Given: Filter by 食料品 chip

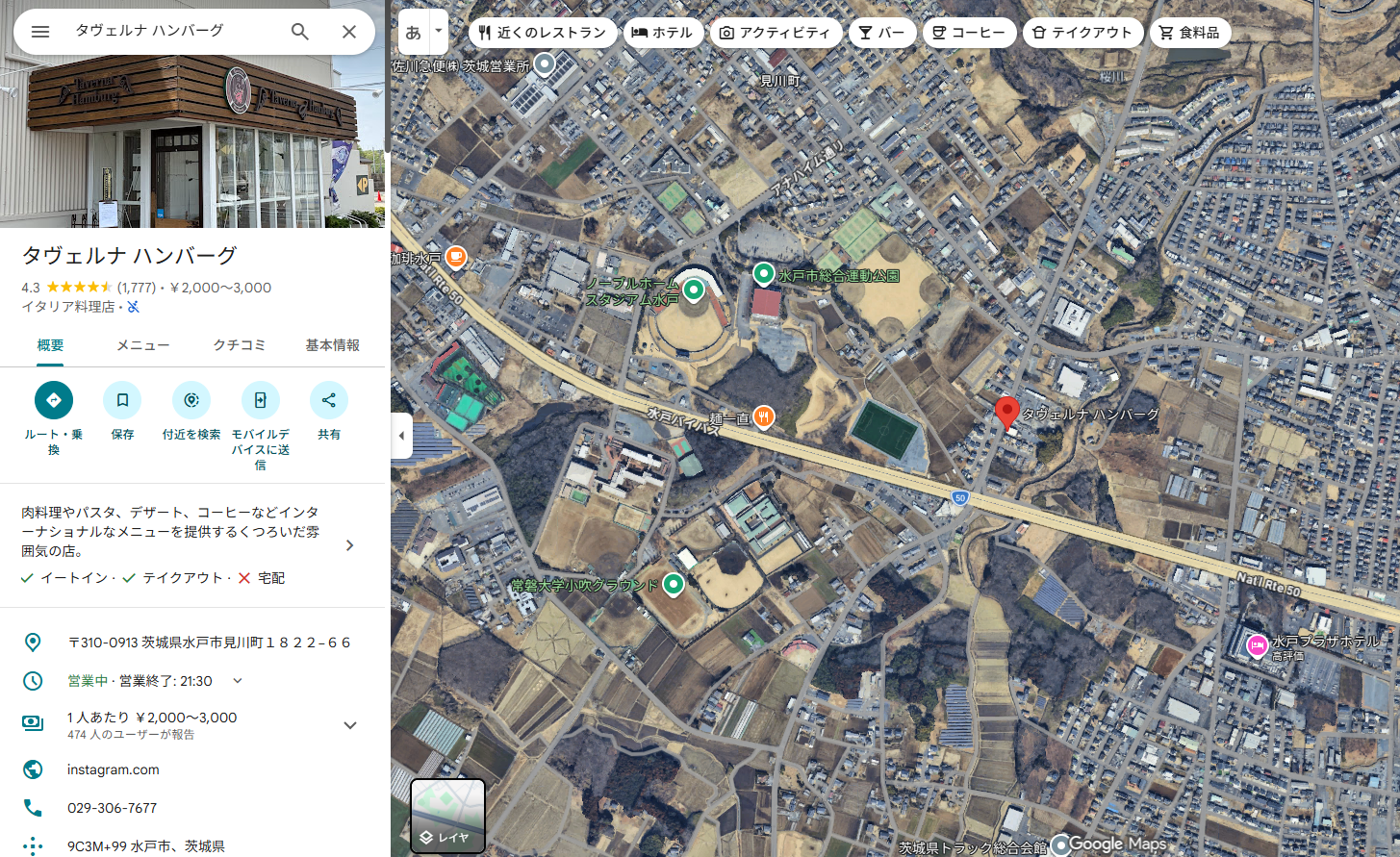Looking at the screenshot, I should pyautogui.click(x=1190, y=33).
